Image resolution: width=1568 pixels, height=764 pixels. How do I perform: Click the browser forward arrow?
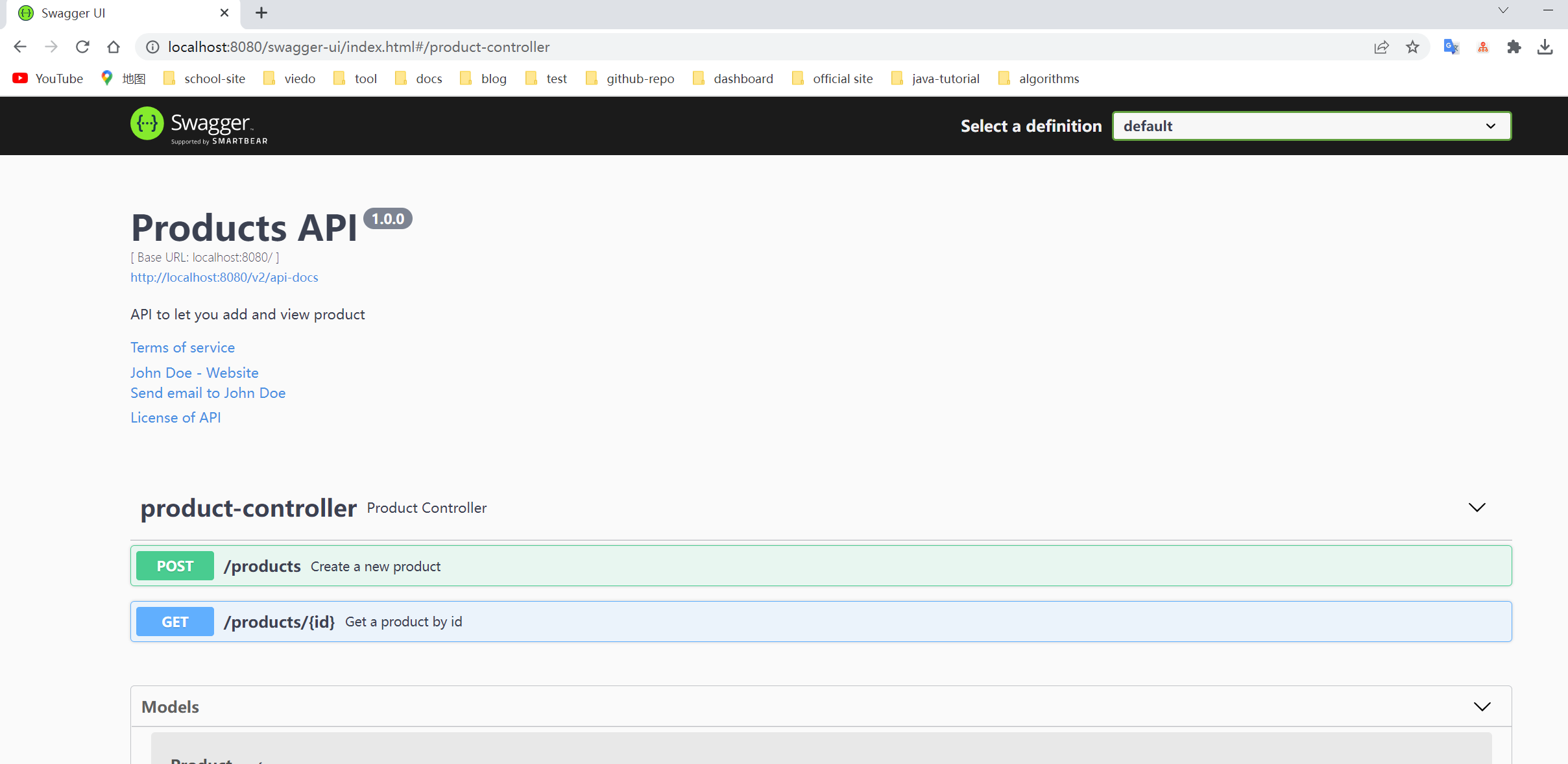[x=51, y=47]
